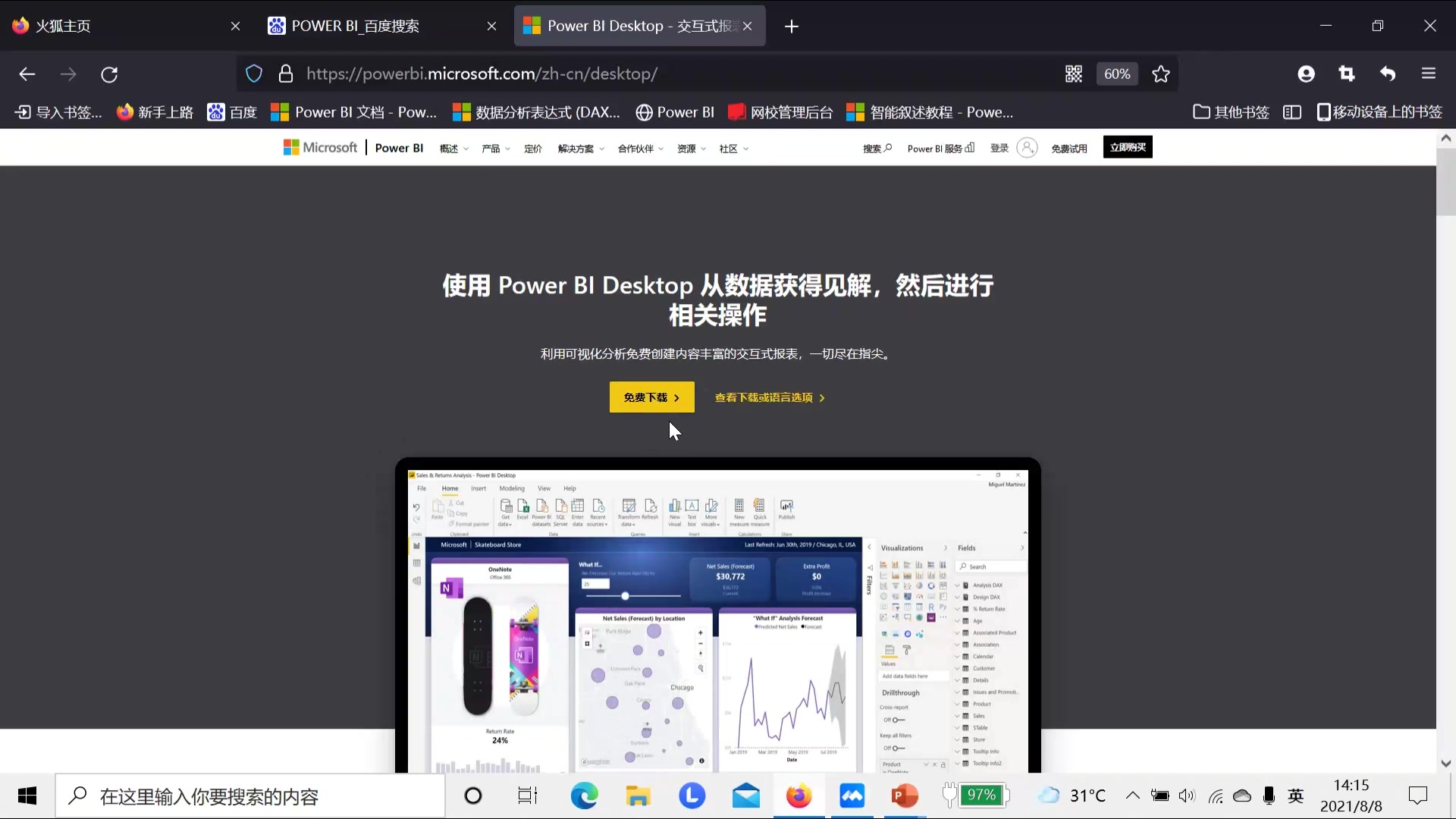This screenshot has width=1456, height=819.
Task: Open the 搜索 search on Power BI navbar
Action: click(x=876, y=148)
